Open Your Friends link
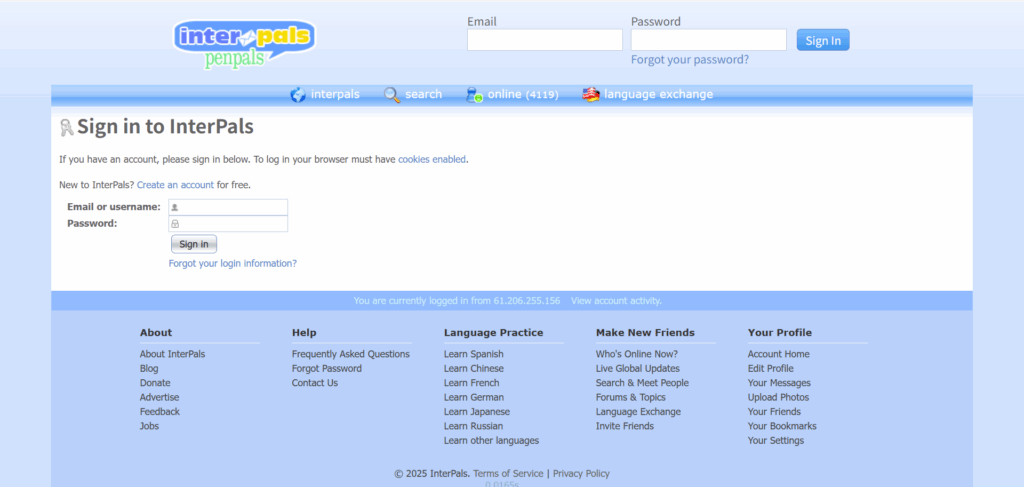The height and width of the screenshot is (487, 1024). [775, 411]
